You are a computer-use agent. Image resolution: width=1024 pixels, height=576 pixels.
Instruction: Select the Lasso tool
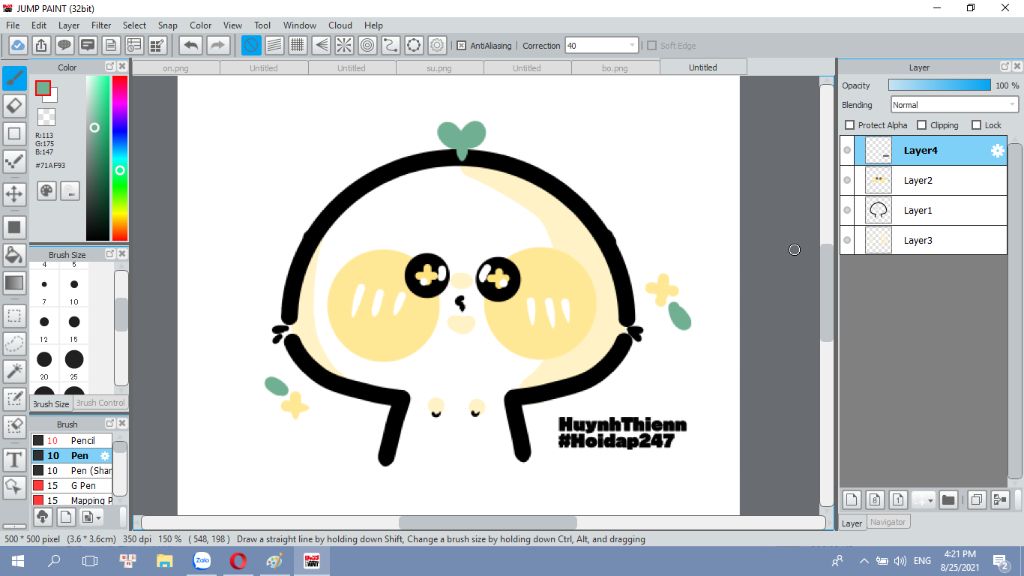tap(14, 344)
